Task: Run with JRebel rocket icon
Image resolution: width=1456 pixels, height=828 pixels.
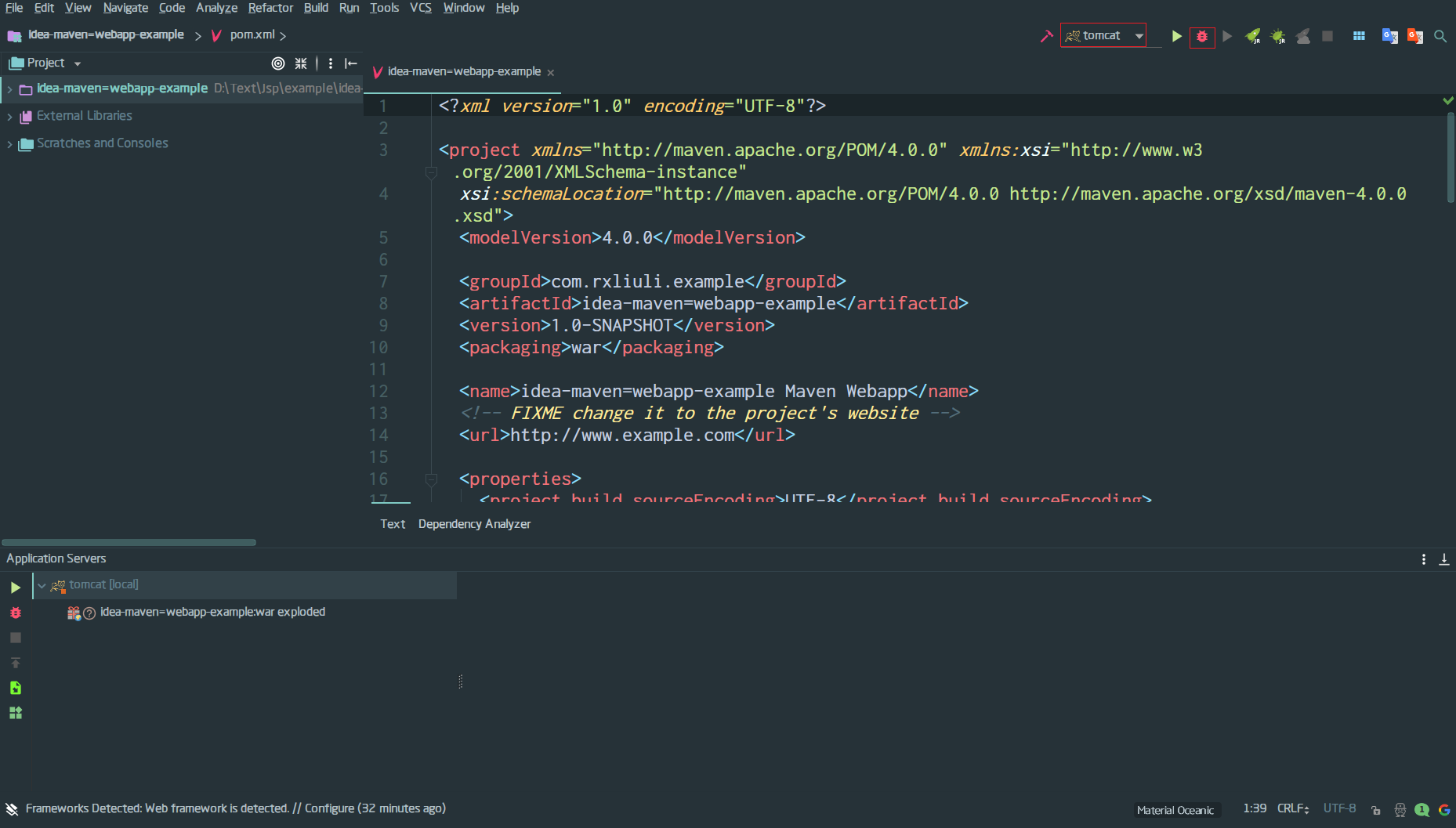Action: point(1253,36)
